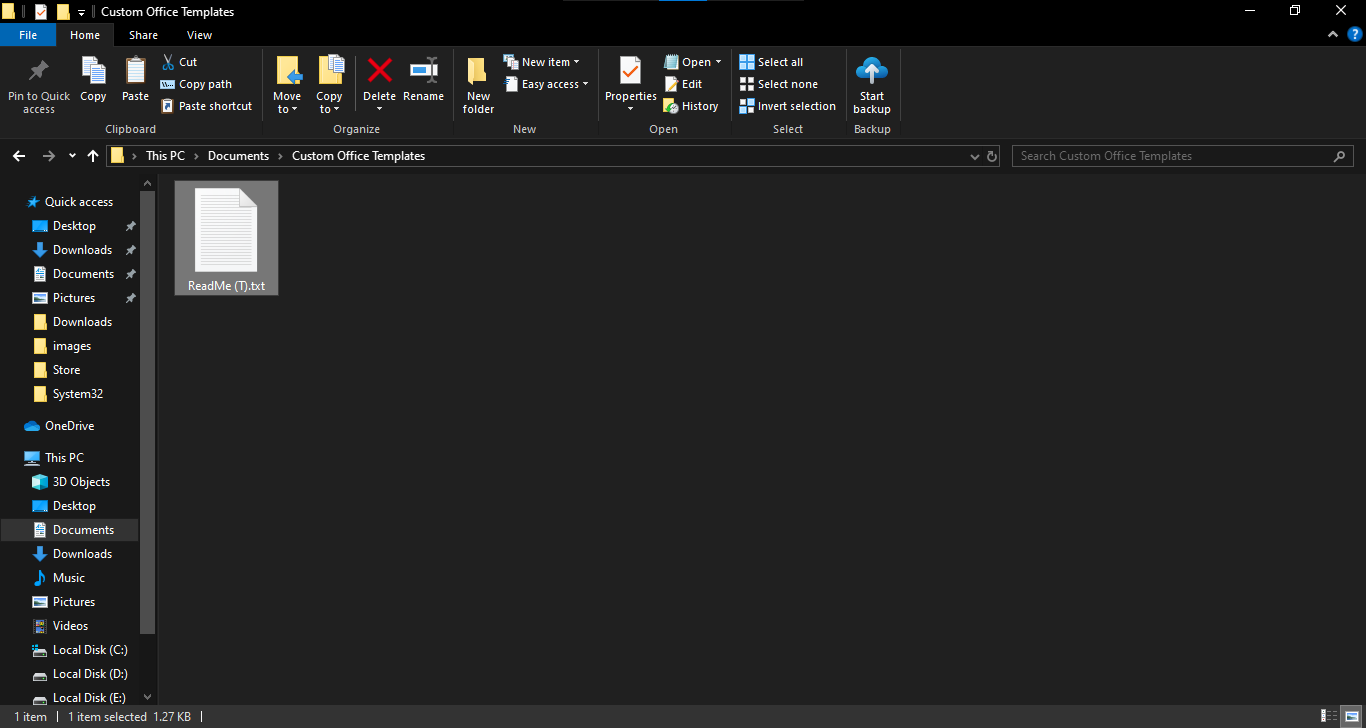
Task: Create a New folder
Action: pos(478,85)
